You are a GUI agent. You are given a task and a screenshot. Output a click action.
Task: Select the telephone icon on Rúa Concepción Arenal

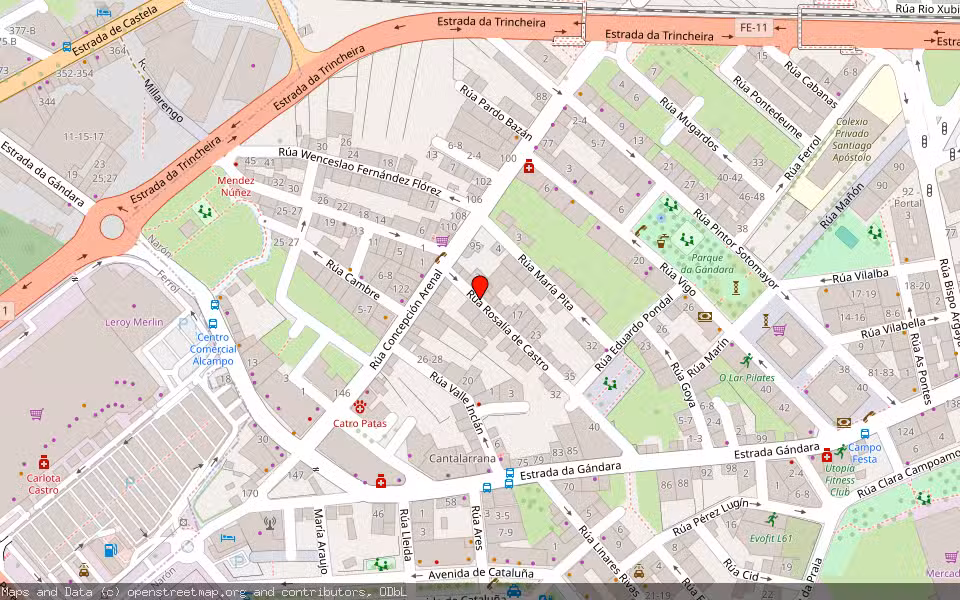click(x=440, y=258)
